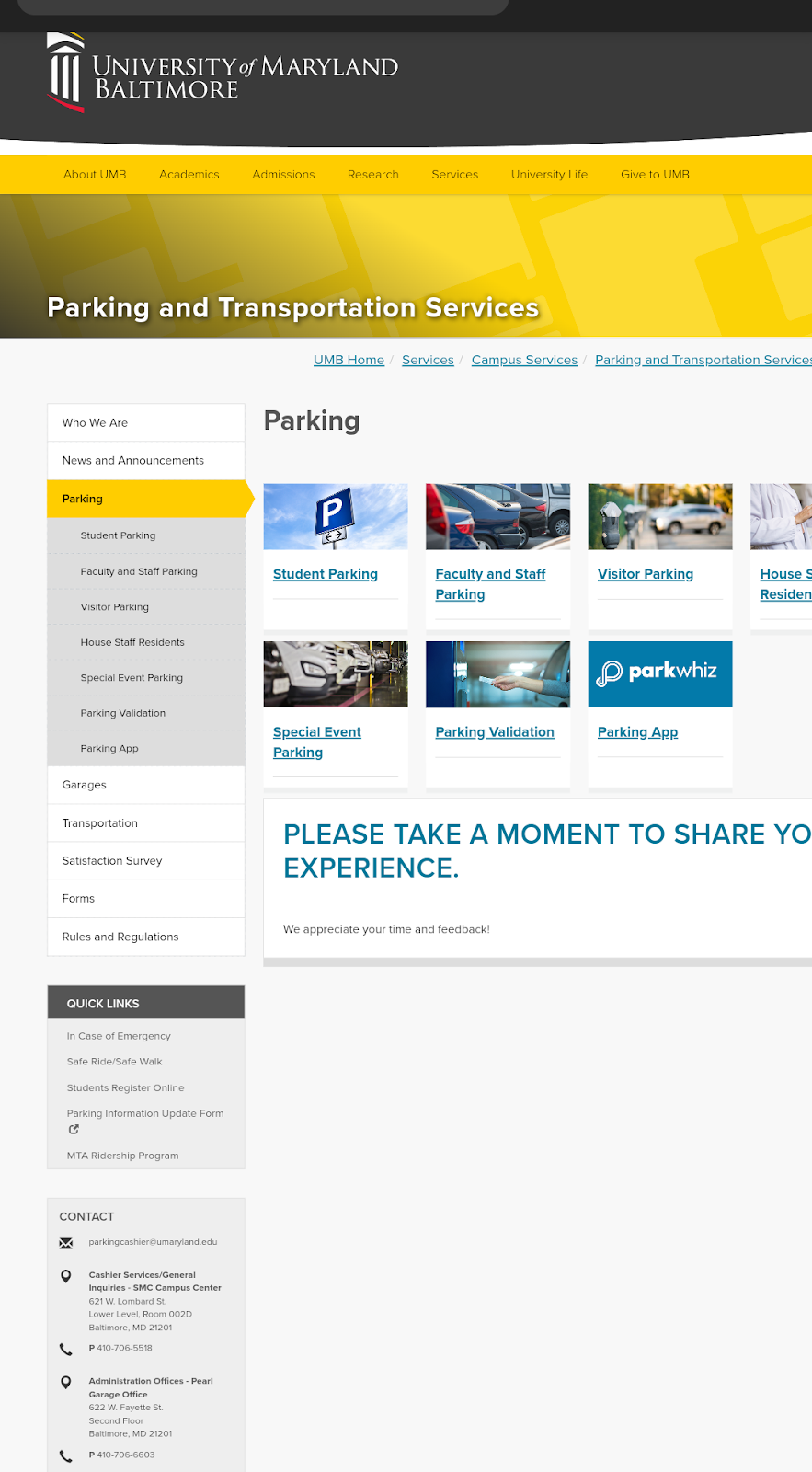Open Visitor Parking in sidebar submenu

click(x=146, y=607)
